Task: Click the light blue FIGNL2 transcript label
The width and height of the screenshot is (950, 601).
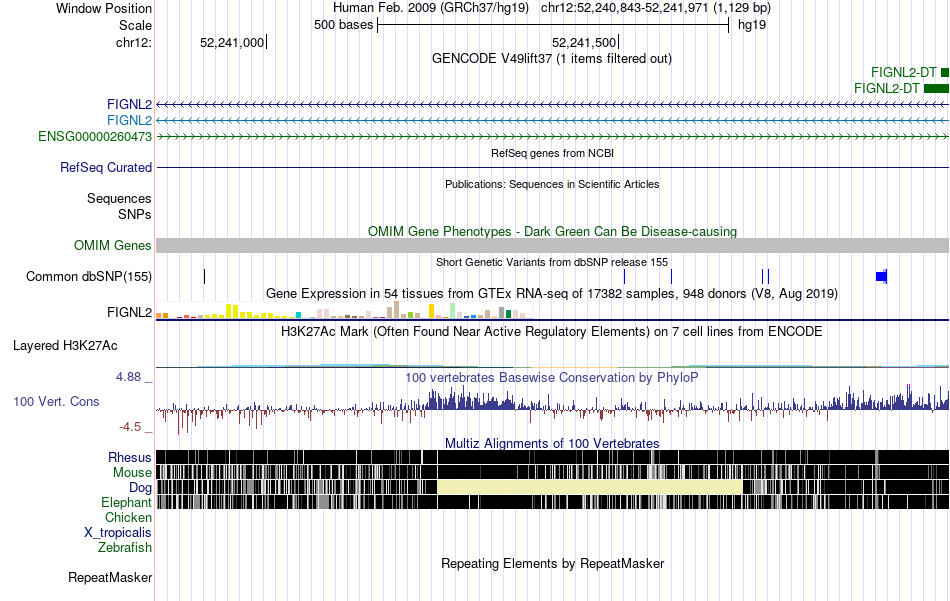Action: pos(129,120)
